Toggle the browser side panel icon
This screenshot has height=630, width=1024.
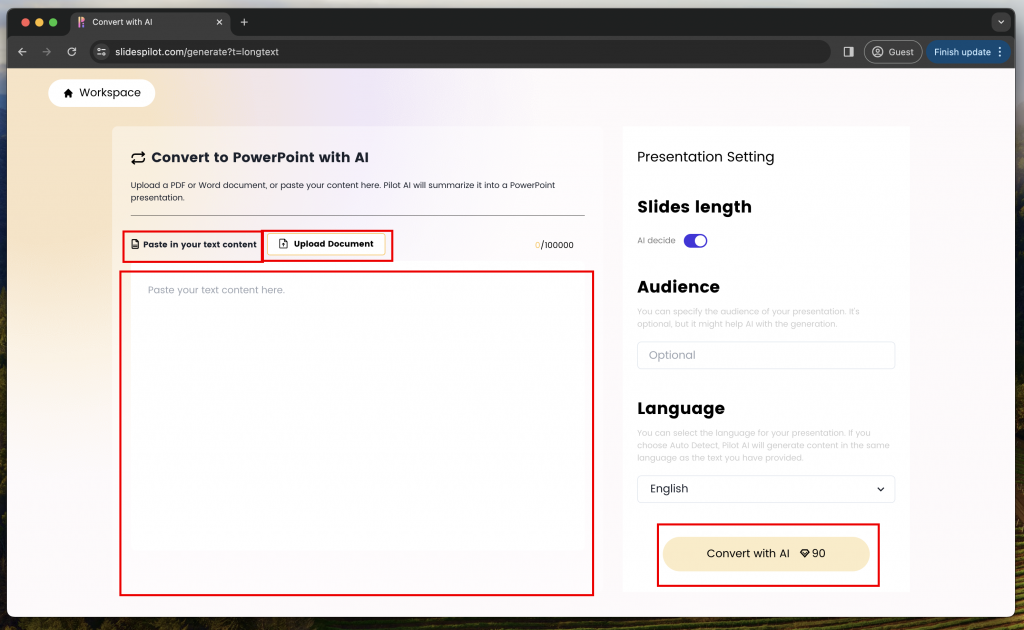[x=848, y=52]
